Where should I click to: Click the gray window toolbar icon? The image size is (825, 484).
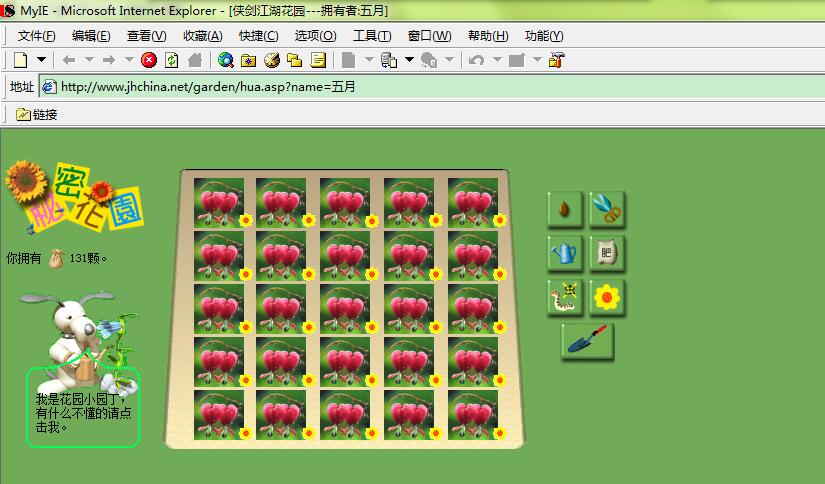pyautogui.click(x=517, y=60)
